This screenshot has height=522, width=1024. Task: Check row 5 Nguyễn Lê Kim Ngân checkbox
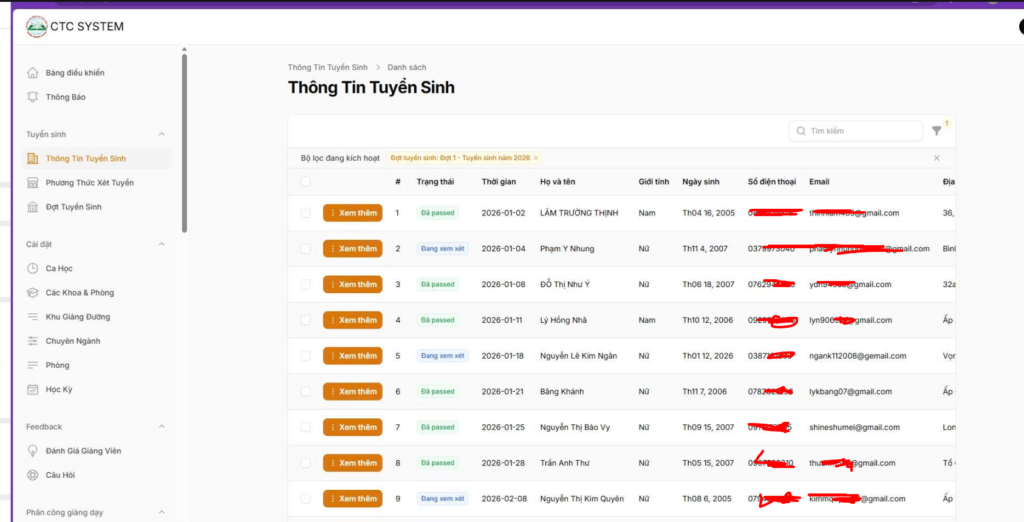coord(306,355)
